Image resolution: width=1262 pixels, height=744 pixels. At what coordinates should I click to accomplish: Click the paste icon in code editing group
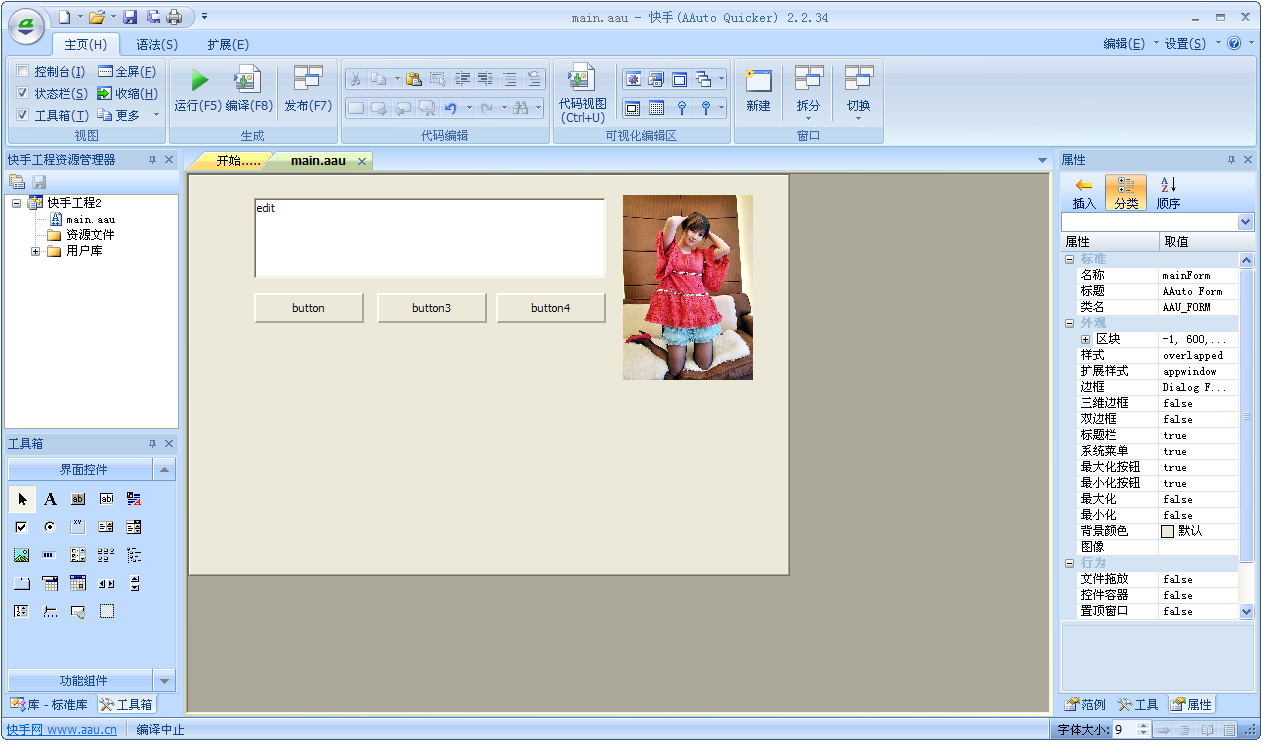point(413,79)
